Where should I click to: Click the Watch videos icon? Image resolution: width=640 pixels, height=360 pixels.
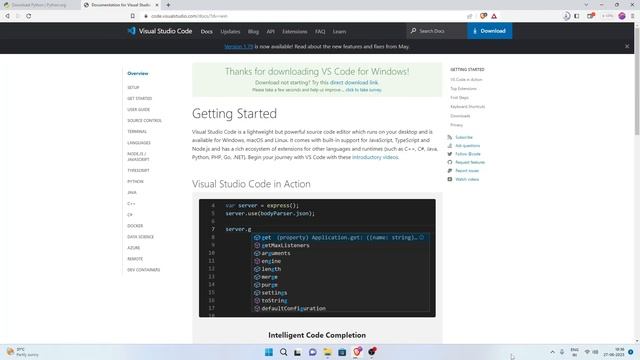click(x=450, y=180)
